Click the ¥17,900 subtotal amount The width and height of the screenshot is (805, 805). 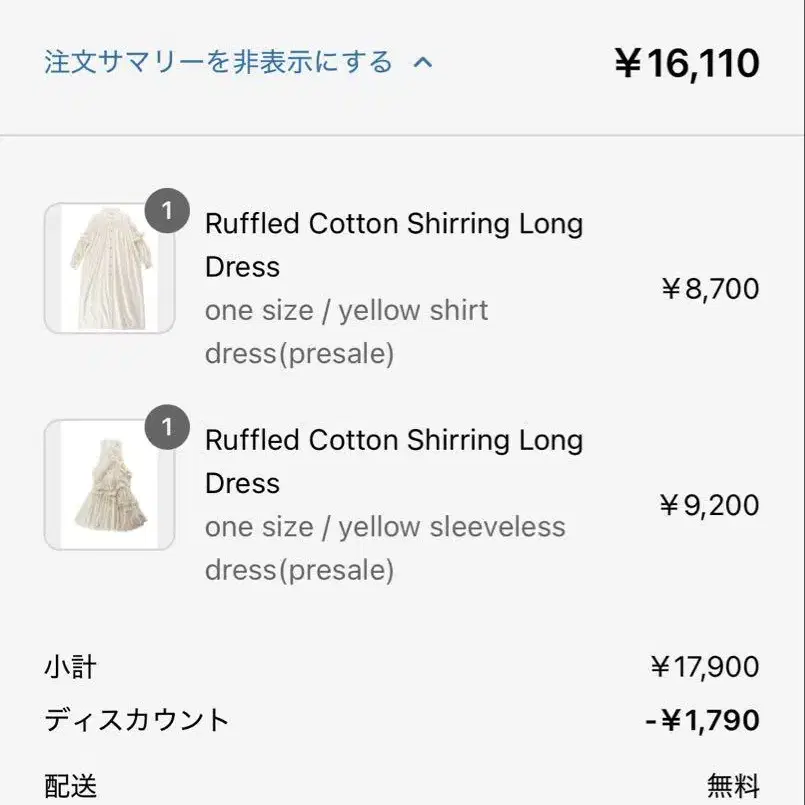pyautogui.click(x=705, y=667)
